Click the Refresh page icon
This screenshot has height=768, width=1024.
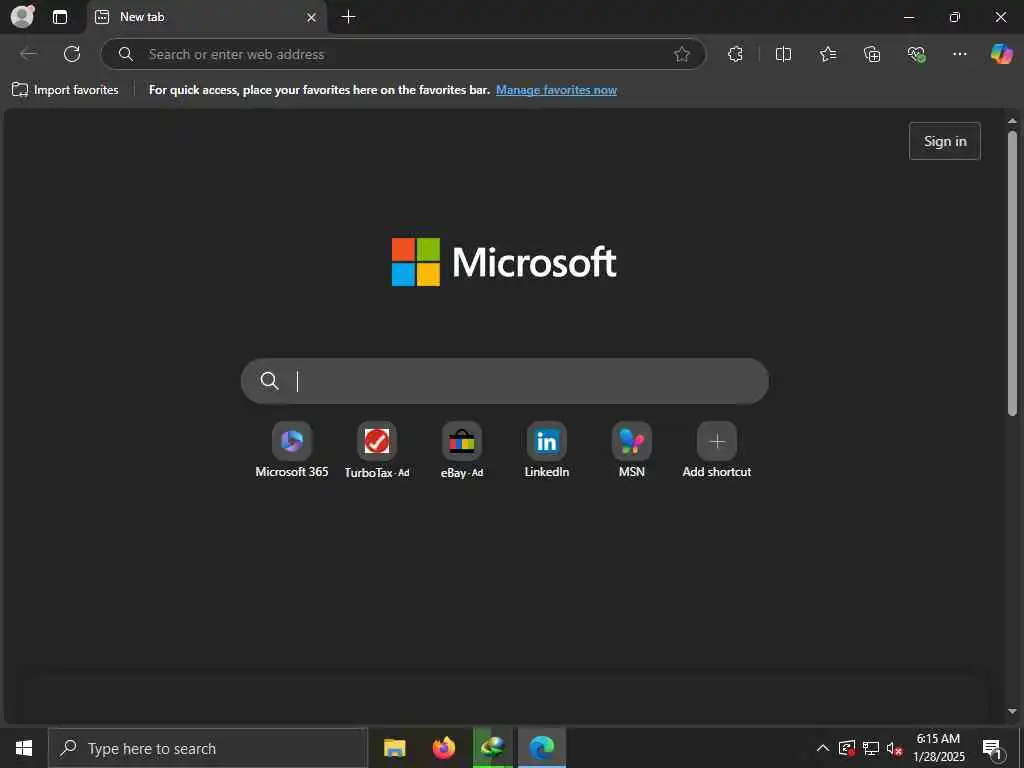[x=72, y=54]
